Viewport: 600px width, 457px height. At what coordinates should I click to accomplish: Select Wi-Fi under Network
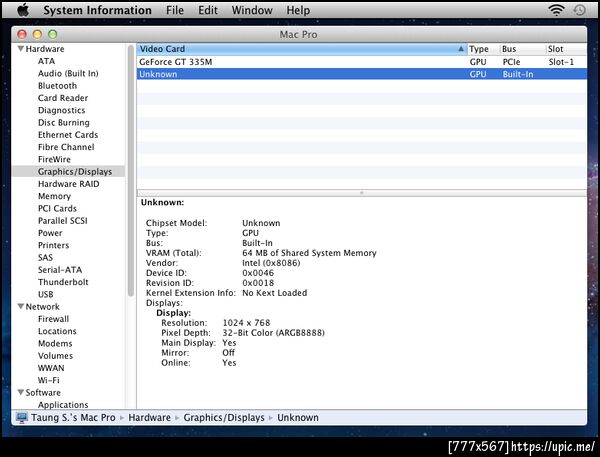[x=49, y=380]
